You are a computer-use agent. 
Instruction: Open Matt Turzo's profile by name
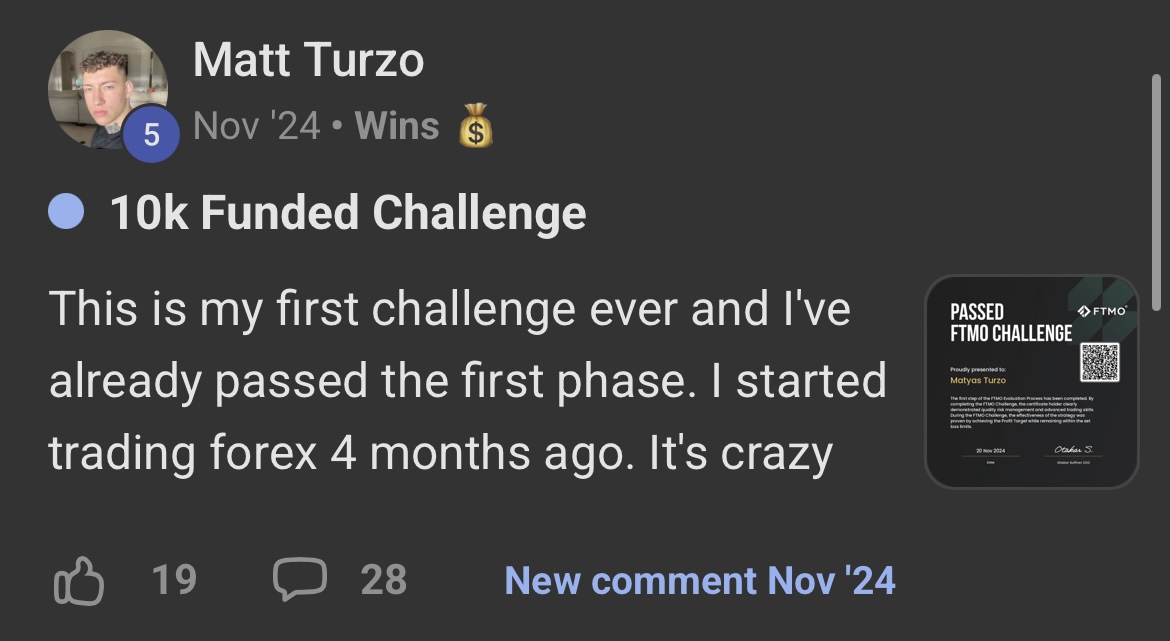[x=308, y=60]
